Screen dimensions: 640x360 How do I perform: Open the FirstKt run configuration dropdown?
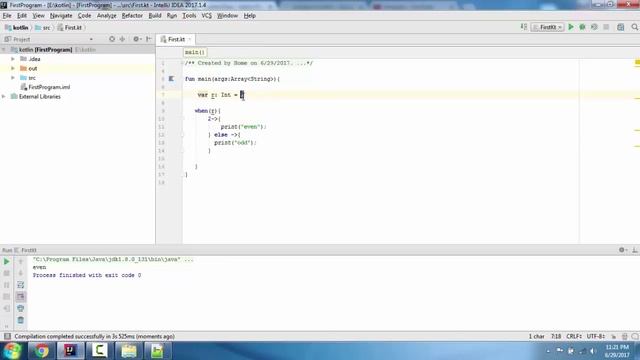click(x=547, y=27)
